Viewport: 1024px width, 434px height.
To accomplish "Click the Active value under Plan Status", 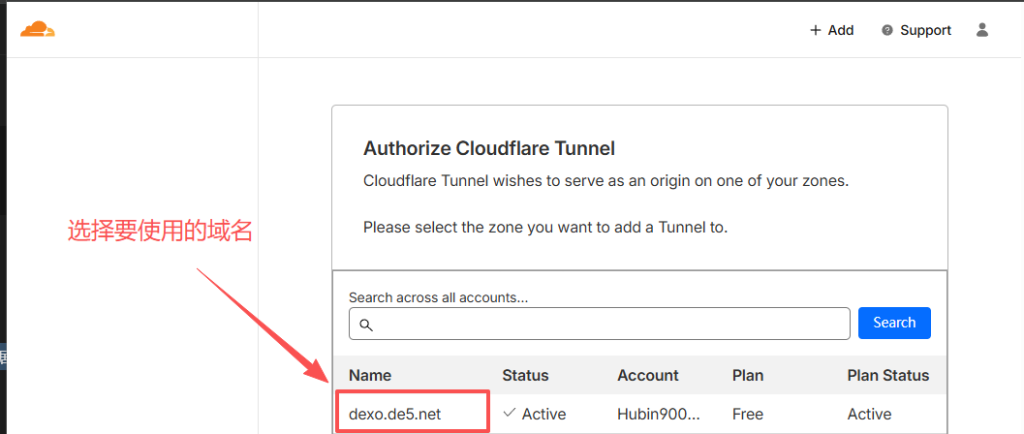I will 869,414.
